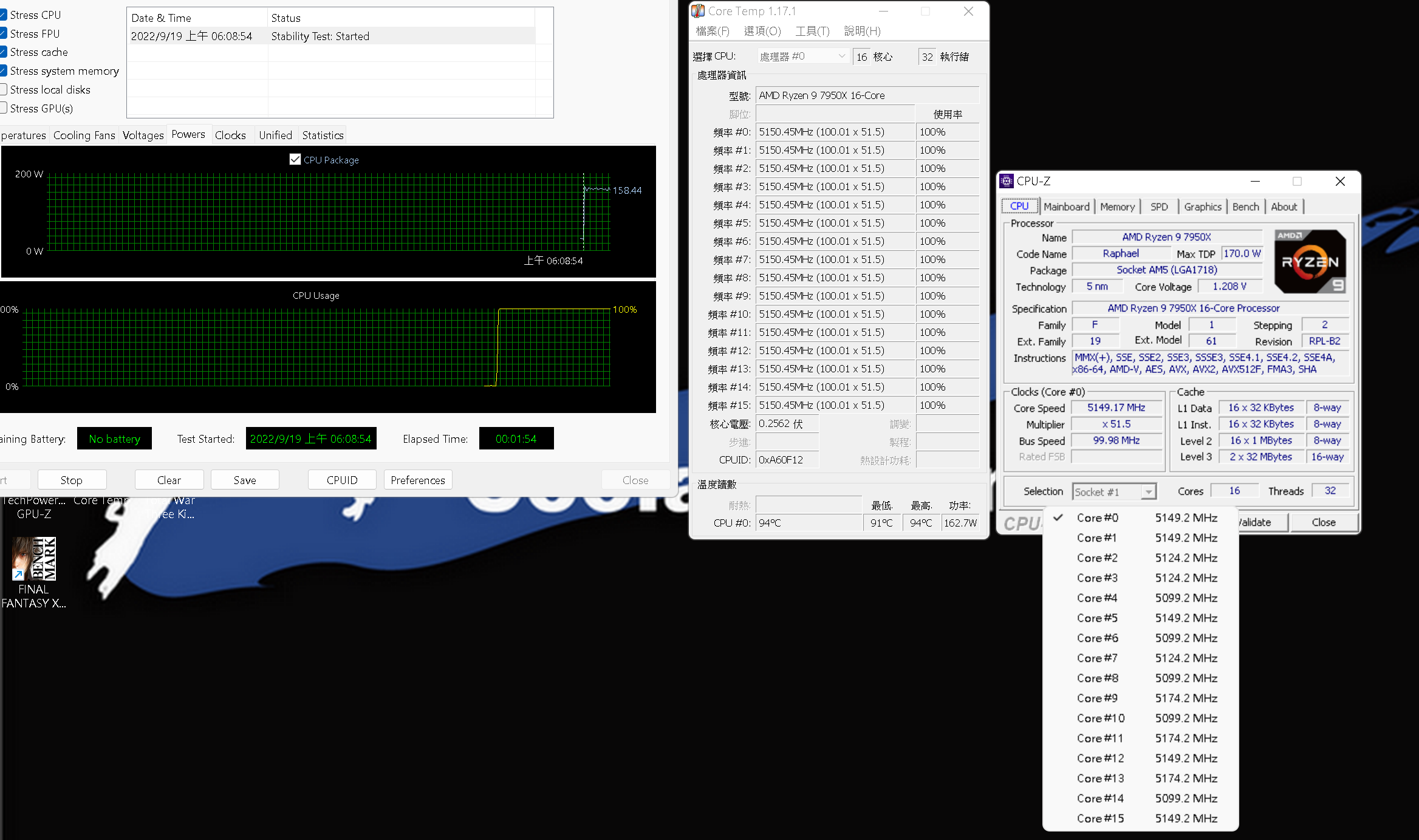
Task: Open the Cooling Fans tab
Action: pyautogui.click(x=84, y=135)
